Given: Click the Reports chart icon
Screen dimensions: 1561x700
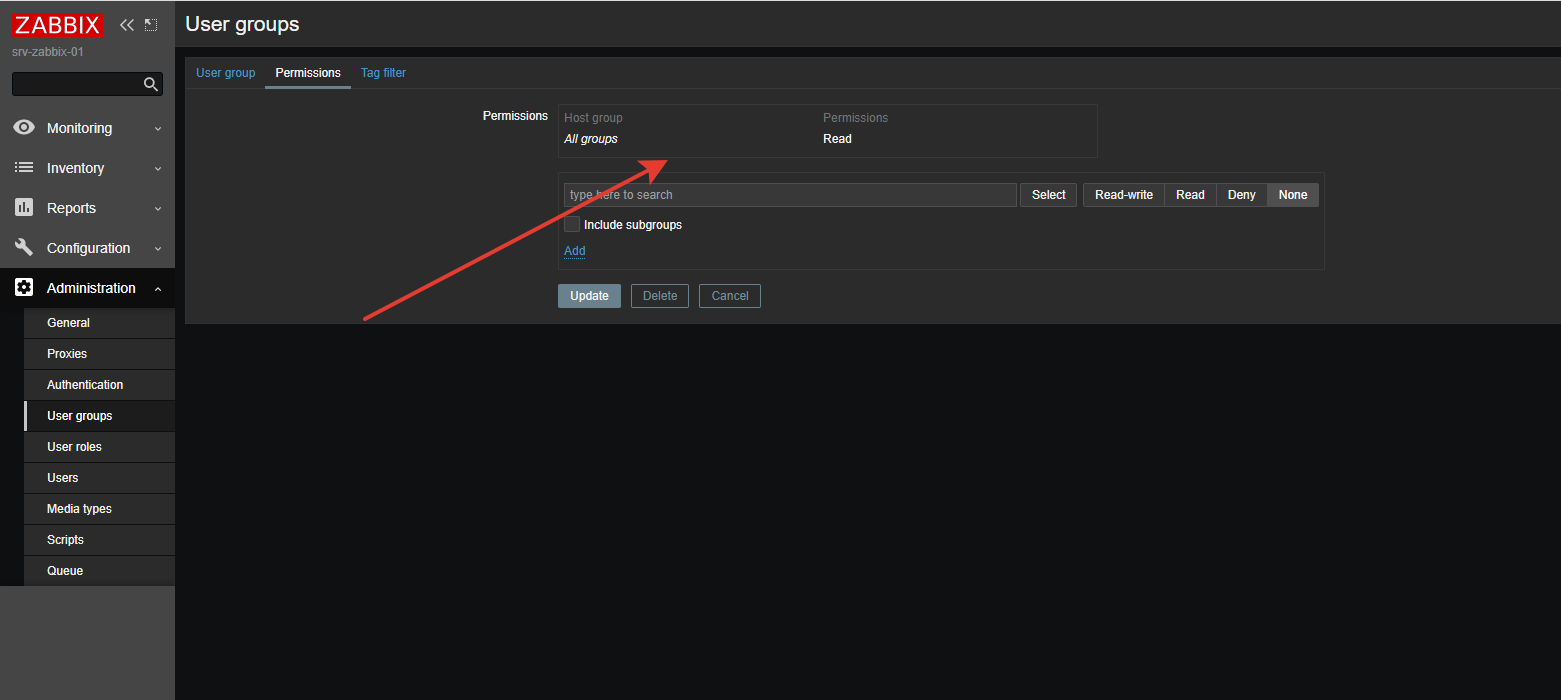Looking at the screenshot, I should coord(24,208).
